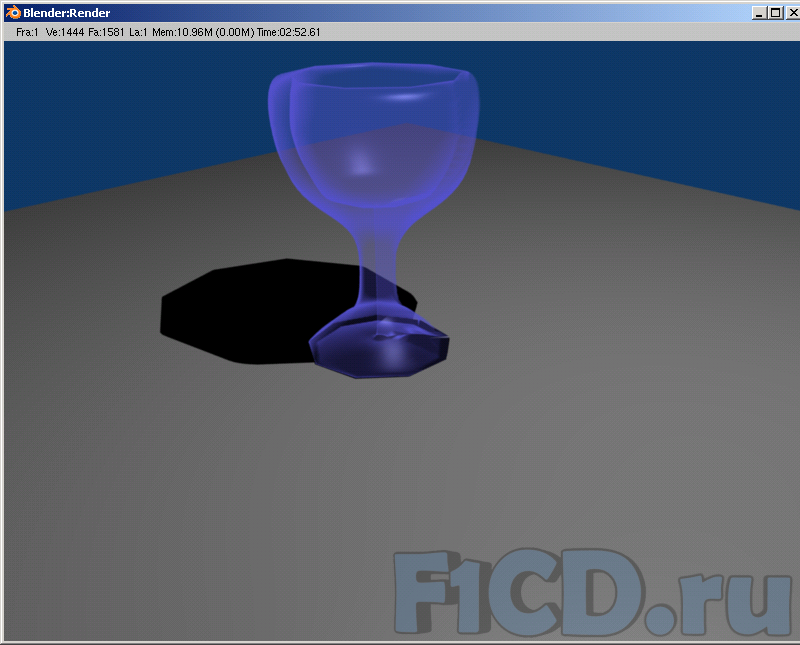Minimize the Blender:Render window
The height and width of the screenshot is (645, 800).
pyautogui.click(x=759, y=13)
